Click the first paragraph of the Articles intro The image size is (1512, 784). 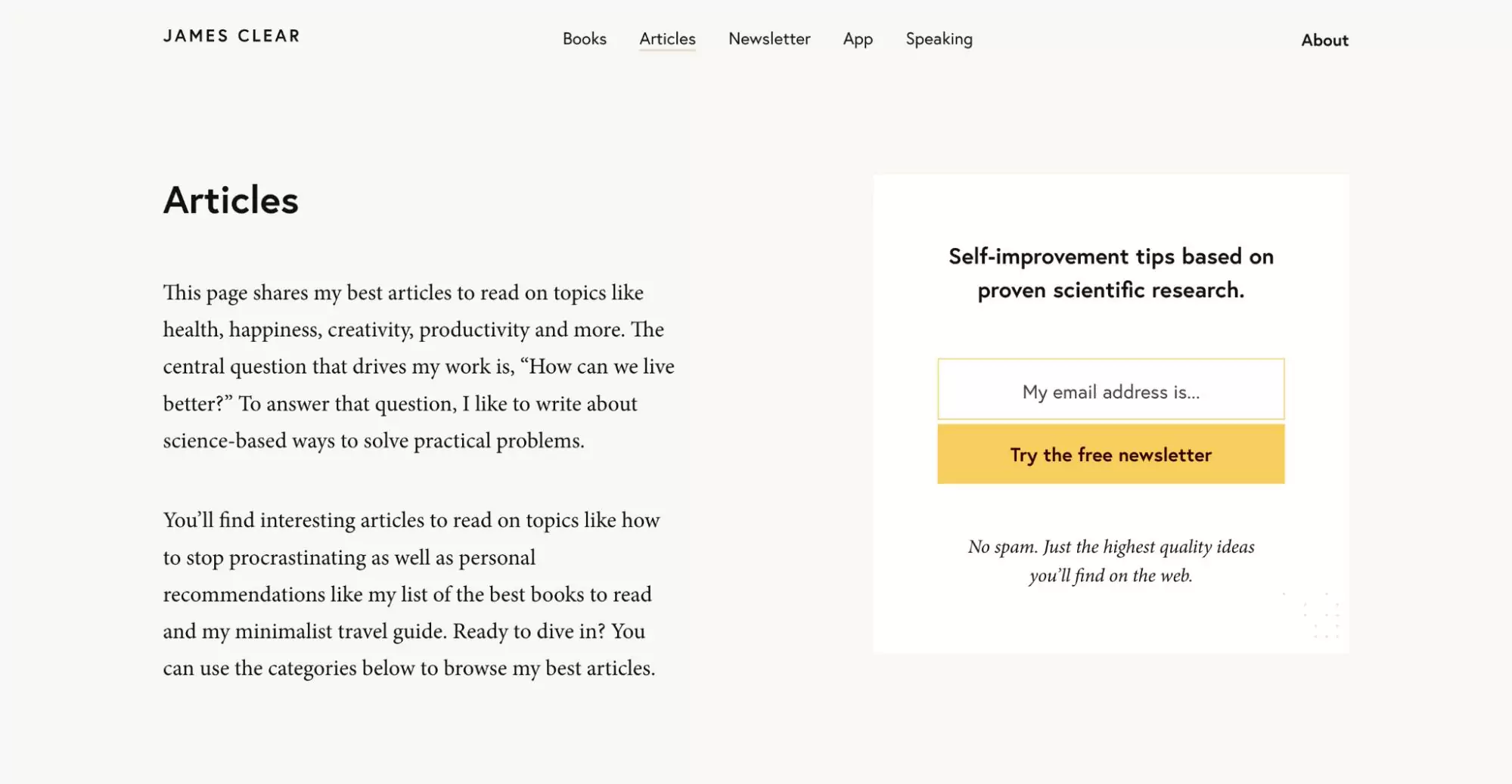click(419, 365)
